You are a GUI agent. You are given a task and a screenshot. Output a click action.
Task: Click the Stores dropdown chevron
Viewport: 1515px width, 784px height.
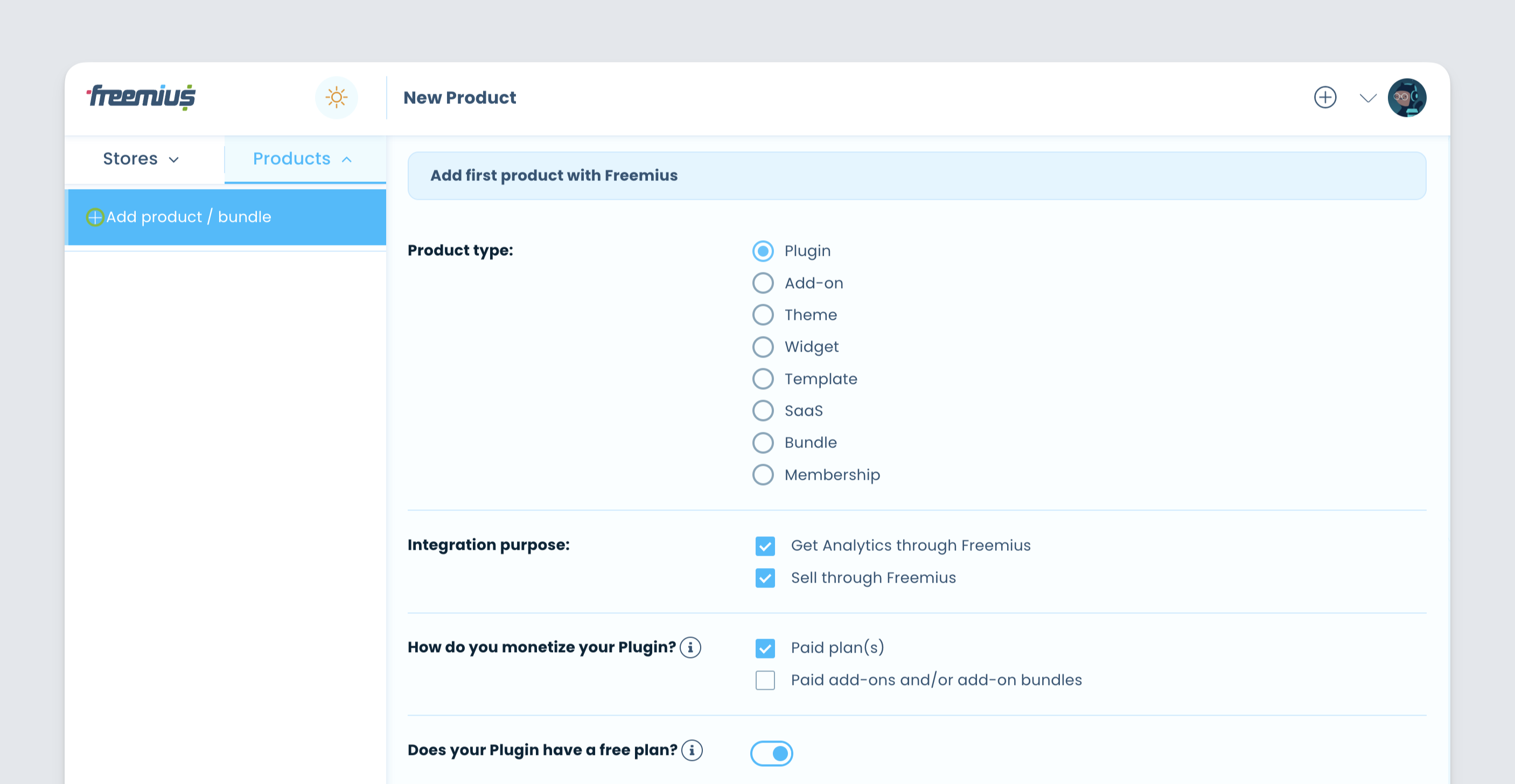[x=174, y=159]
